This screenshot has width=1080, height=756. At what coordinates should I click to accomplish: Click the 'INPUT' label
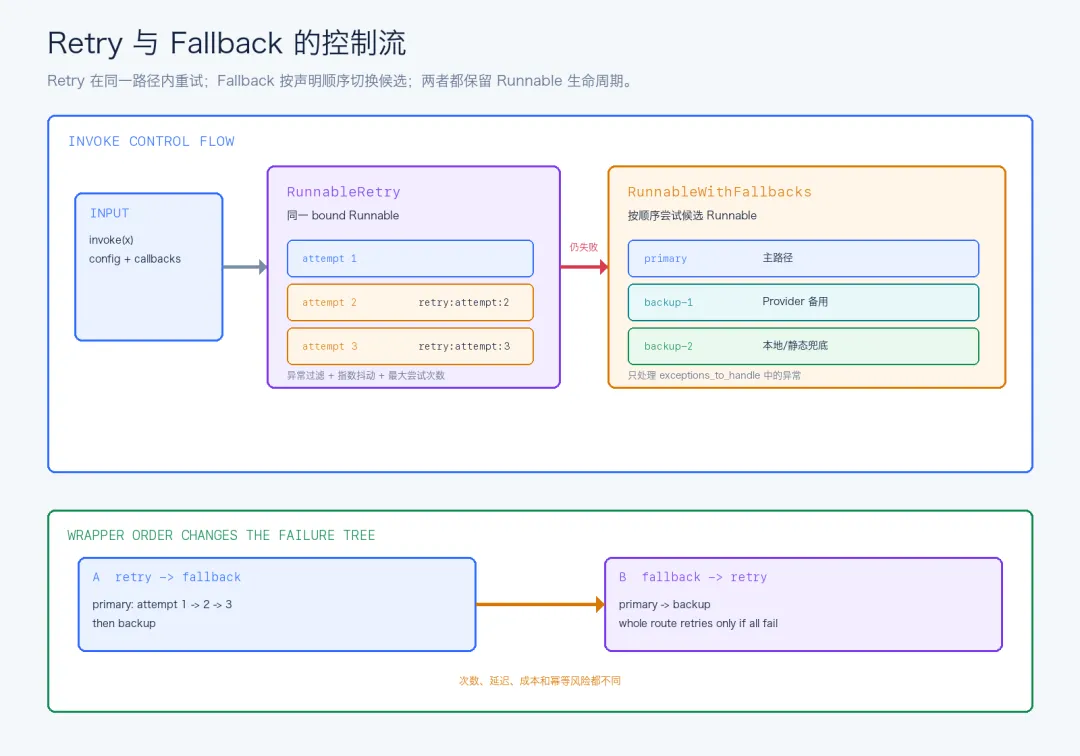pyautogui.click(x=110, y=213)
